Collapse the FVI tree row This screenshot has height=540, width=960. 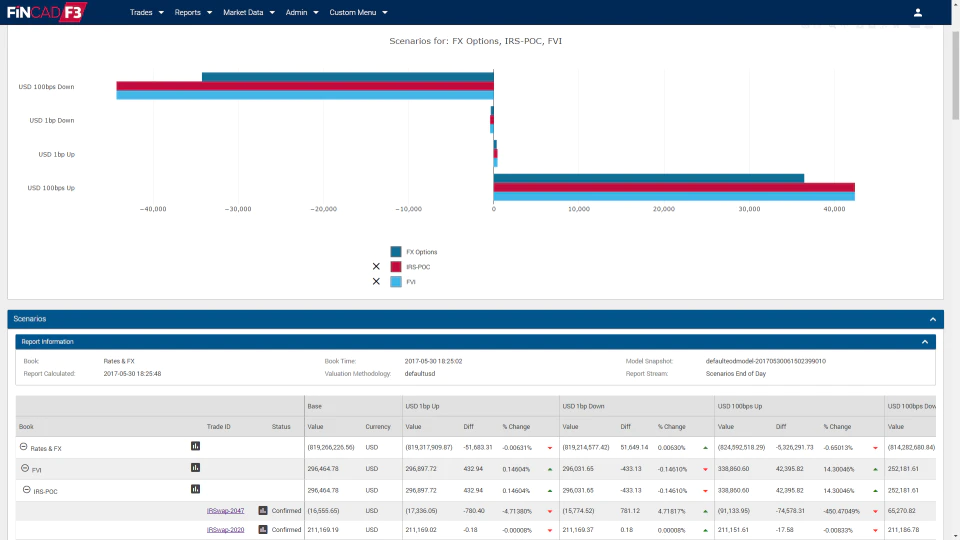[25, 468]
